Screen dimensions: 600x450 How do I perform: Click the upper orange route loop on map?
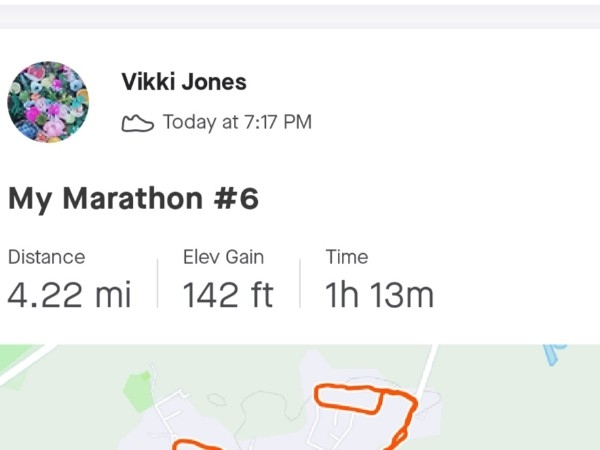[348, 399]
